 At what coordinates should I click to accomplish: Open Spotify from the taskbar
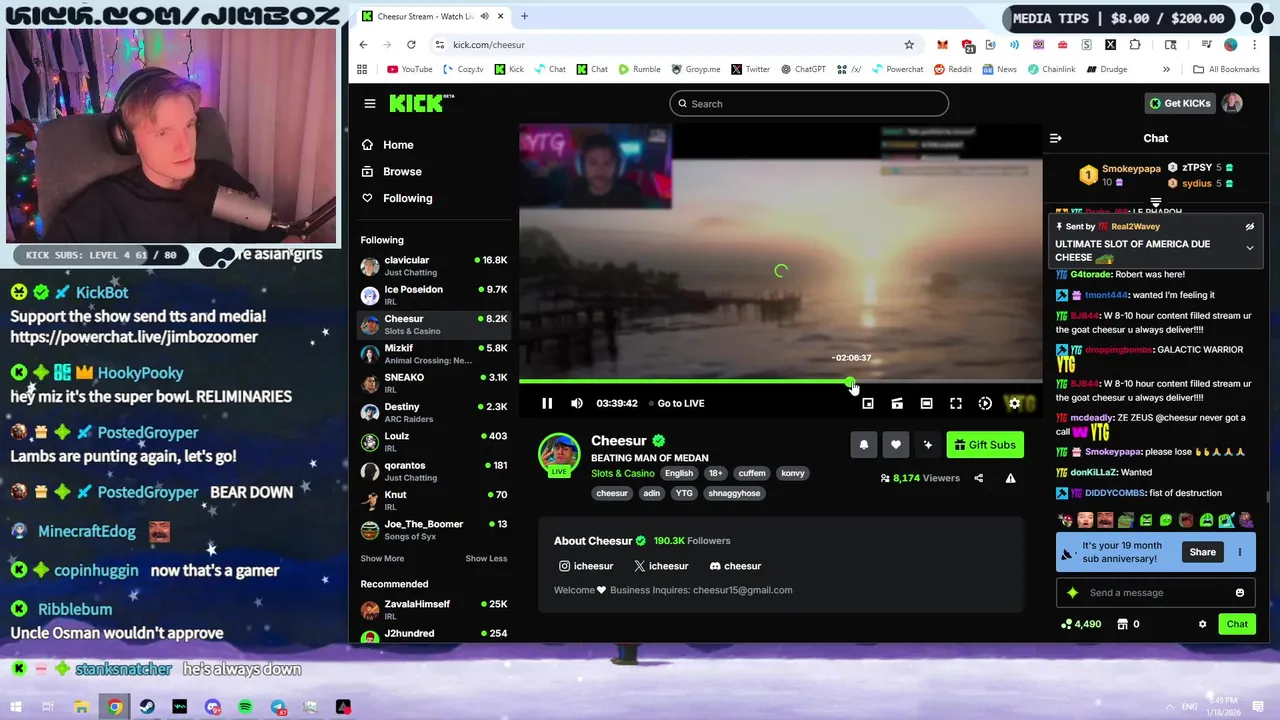point(246,707)
